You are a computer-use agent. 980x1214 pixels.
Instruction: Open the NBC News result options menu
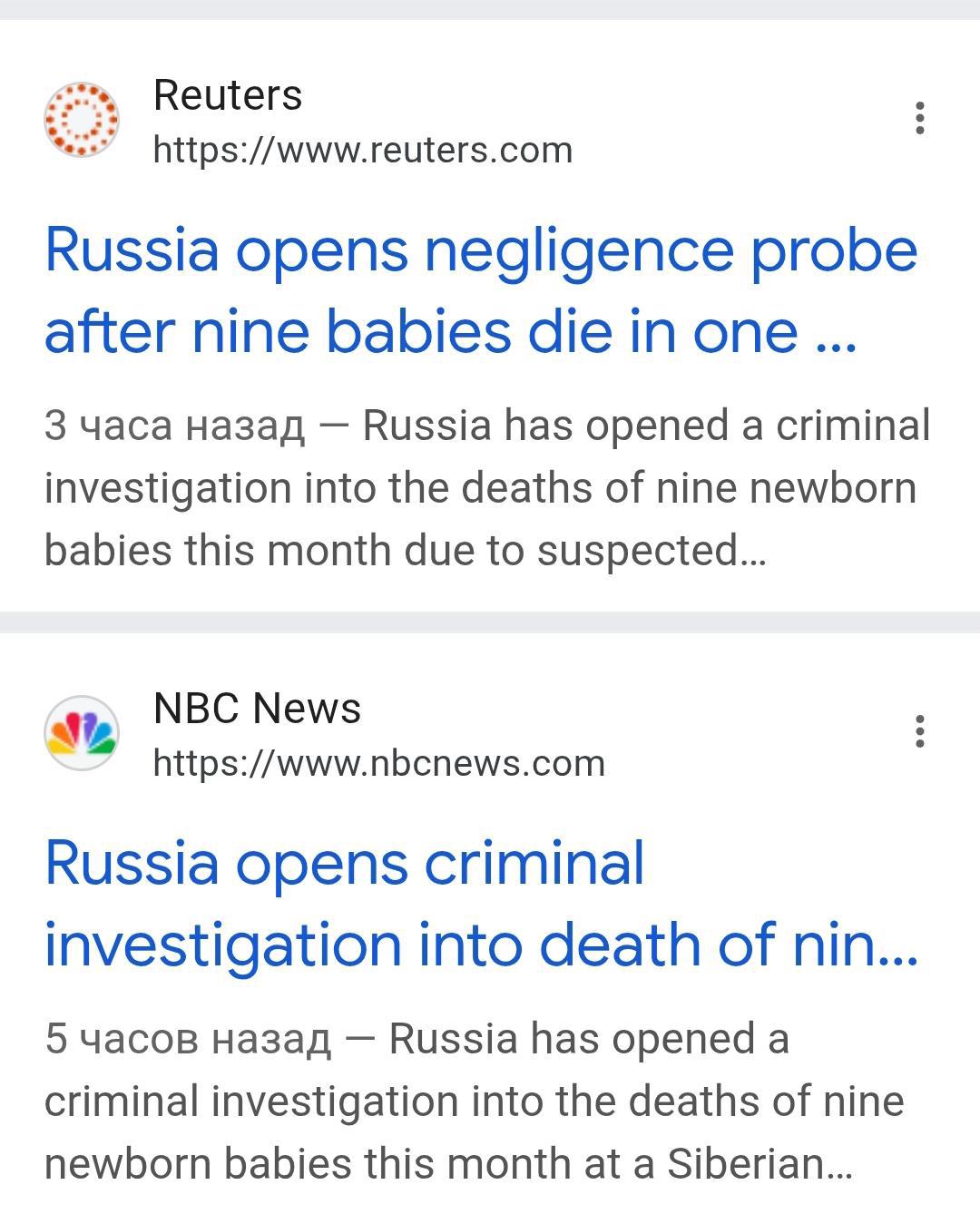coord(920,731)
